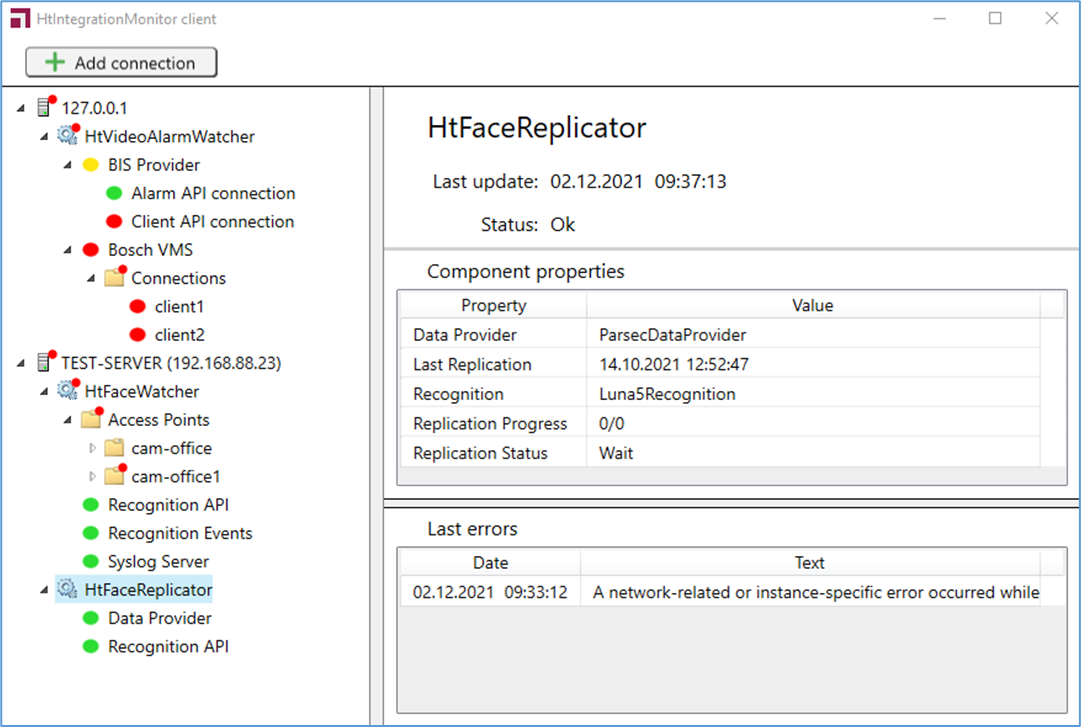The height and width of the screenshot is (727, 1081).
Task: Collapse the 127.0.0.1 tree node
Action: pos(22,108)
